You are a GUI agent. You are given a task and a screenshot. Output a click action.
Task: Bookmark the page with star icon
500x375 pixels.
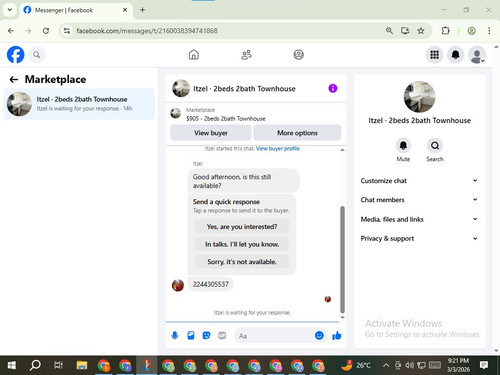click(x=421, y=31)
